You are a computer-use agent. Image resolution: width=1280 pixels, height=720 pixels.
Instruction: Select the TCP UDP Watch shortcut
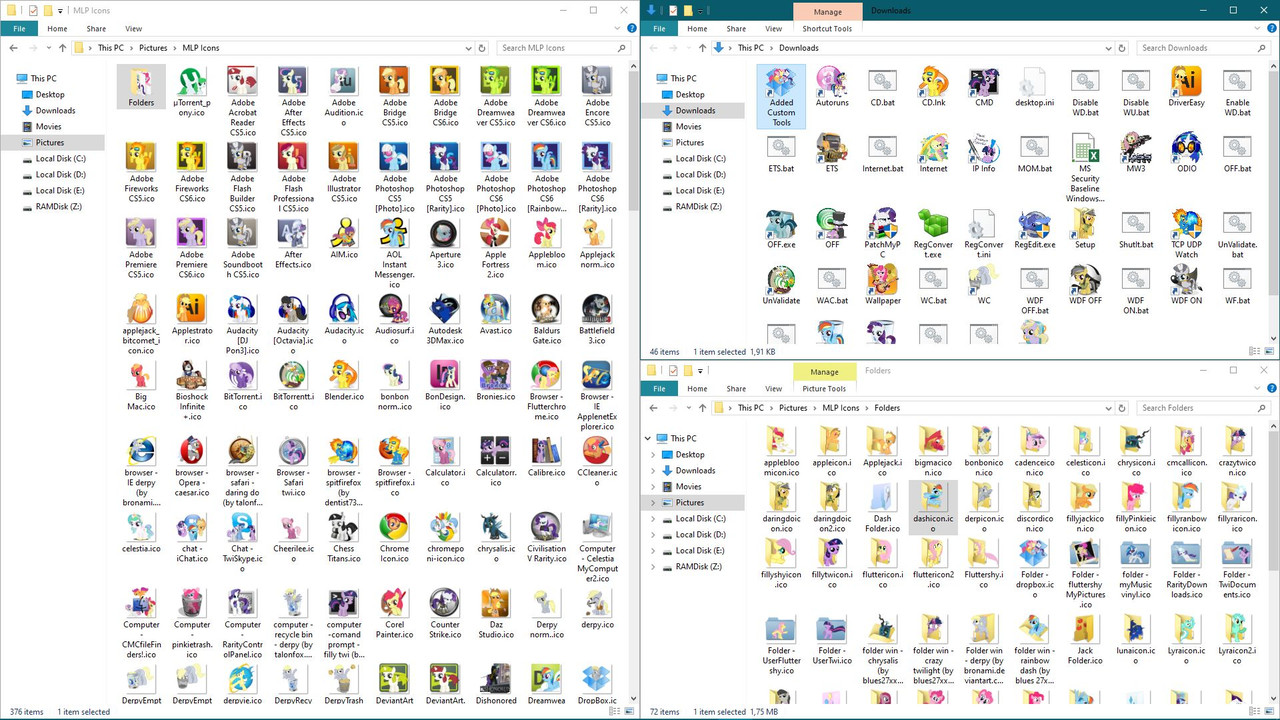point(1186,233)
